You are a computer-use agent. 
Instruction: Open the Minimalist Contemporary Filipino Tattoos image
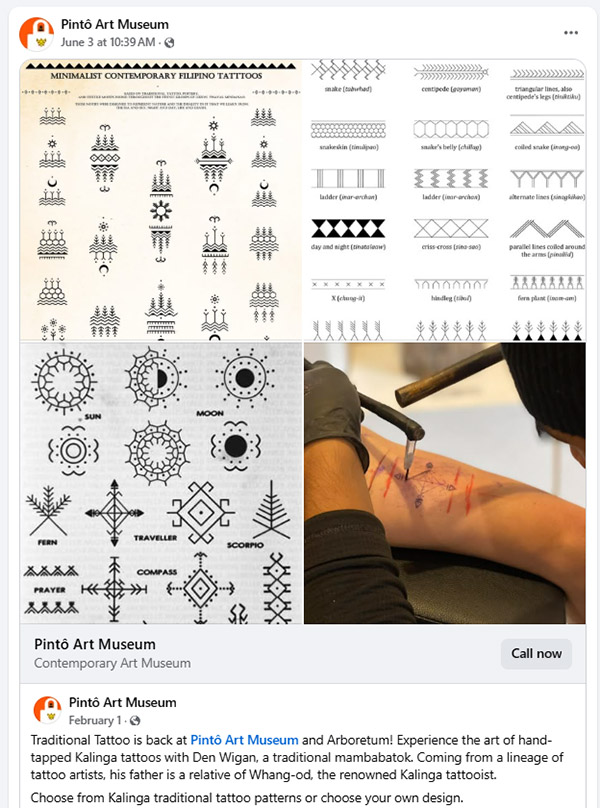pyautogui.click(x=161, y=200)
